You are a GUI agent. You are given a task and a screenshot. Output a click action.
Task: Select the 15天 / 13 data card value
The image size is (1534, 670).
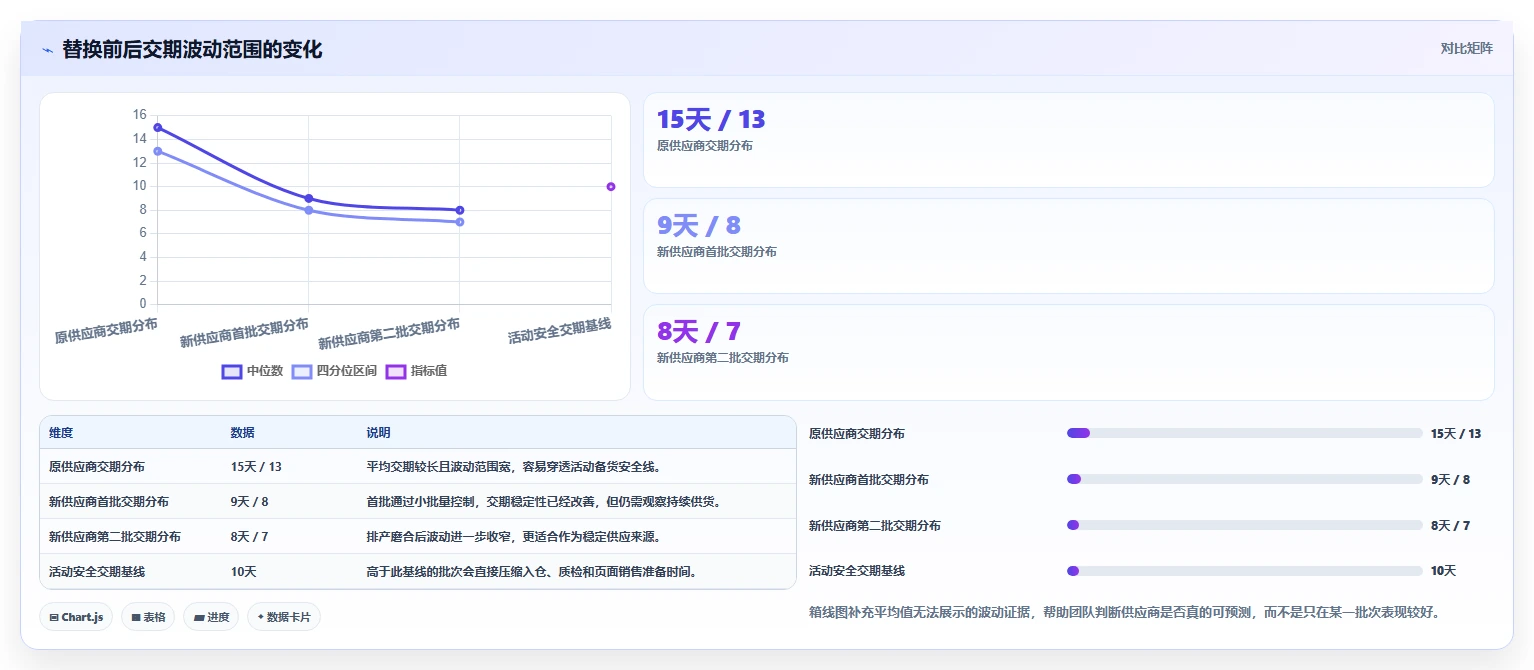click(711, 120)
